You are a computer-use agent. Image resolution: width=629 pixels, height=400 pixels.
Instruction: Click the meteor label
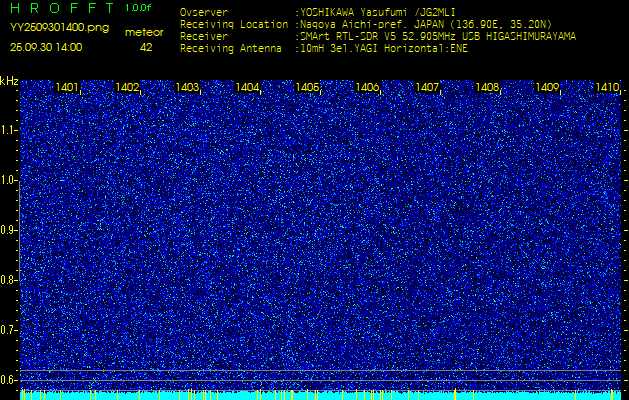point(144,33)
